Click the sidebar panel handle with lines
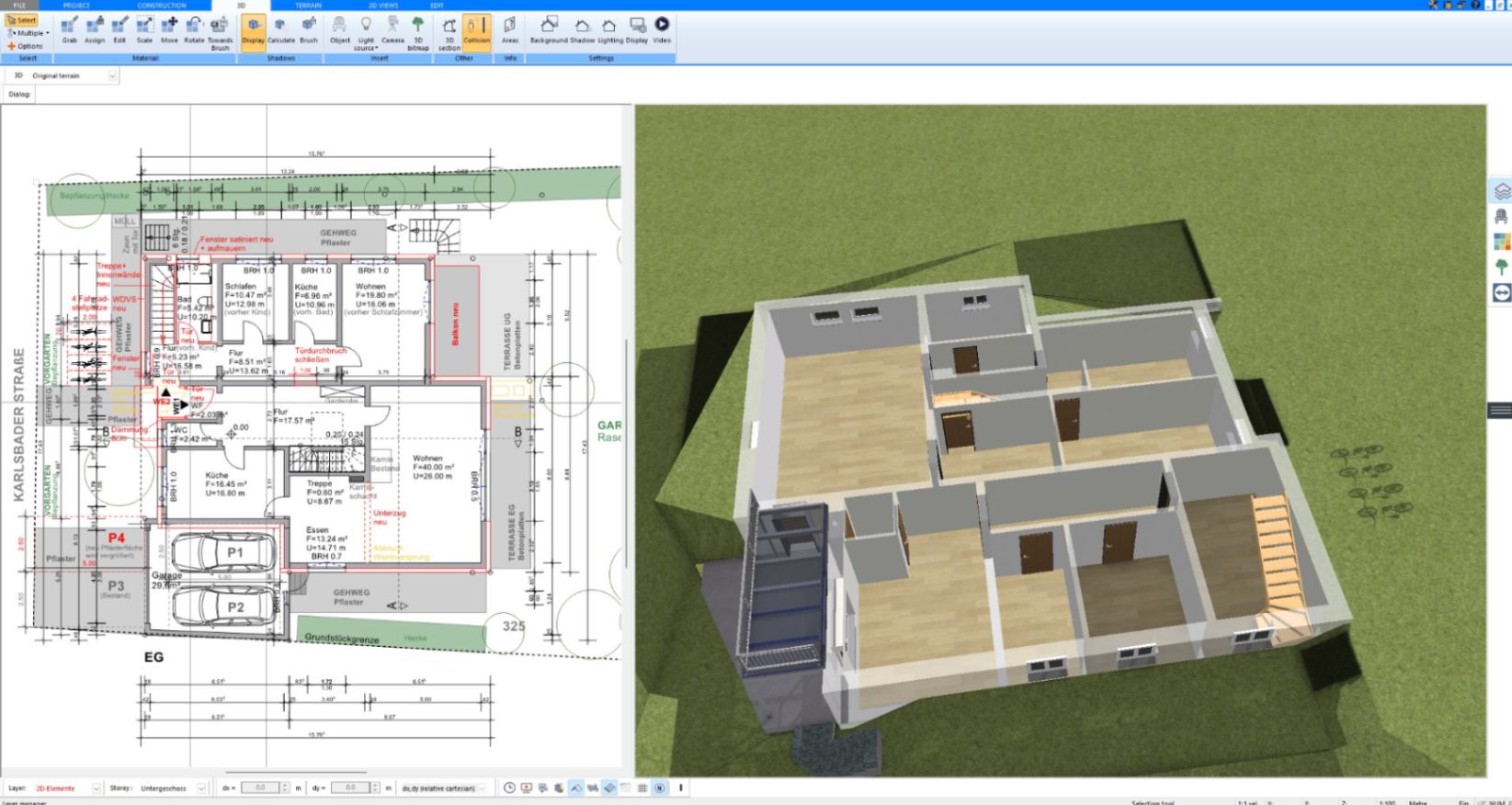 [x=1500, y=410]
